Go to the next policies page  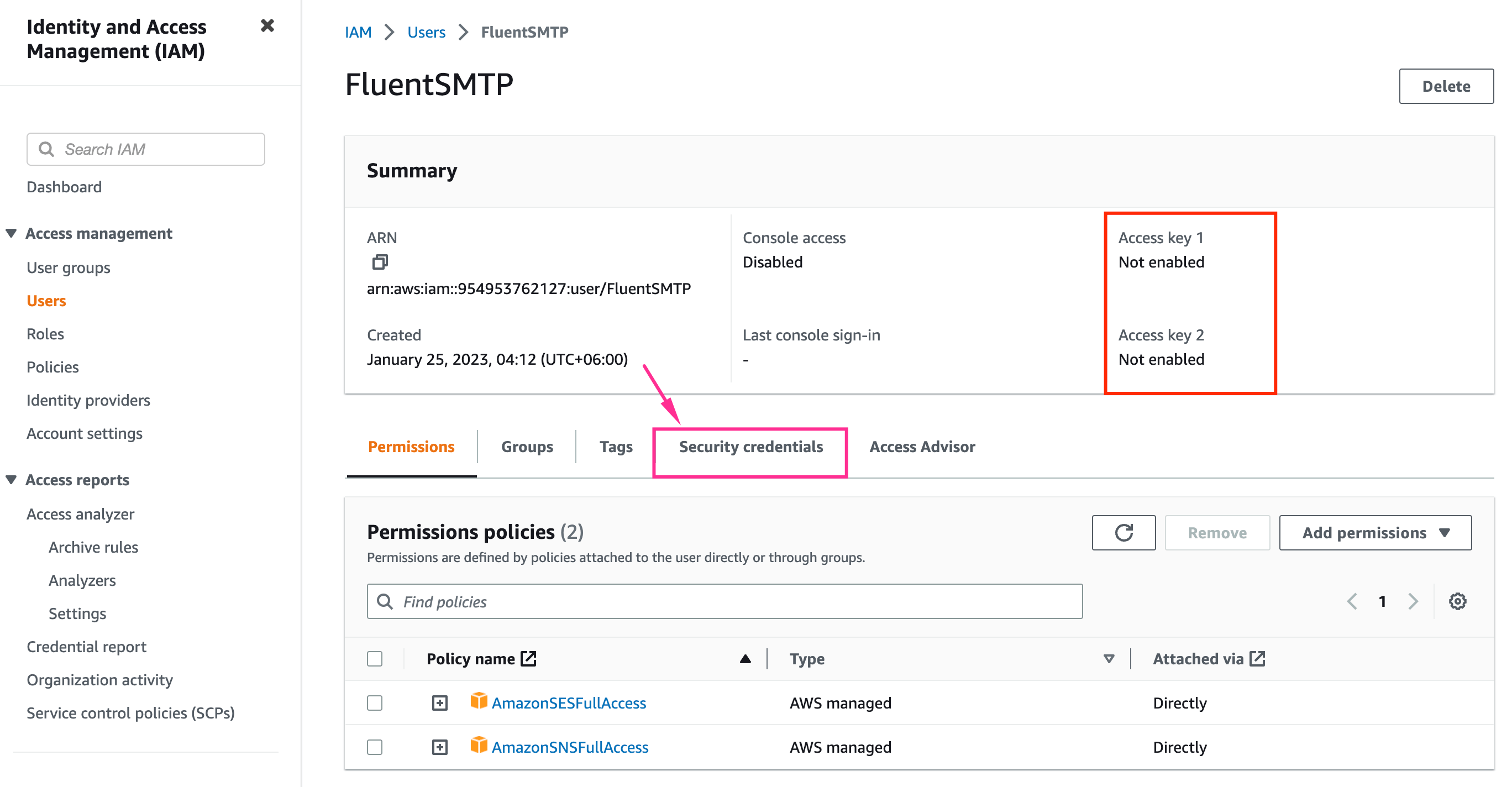1414,601
